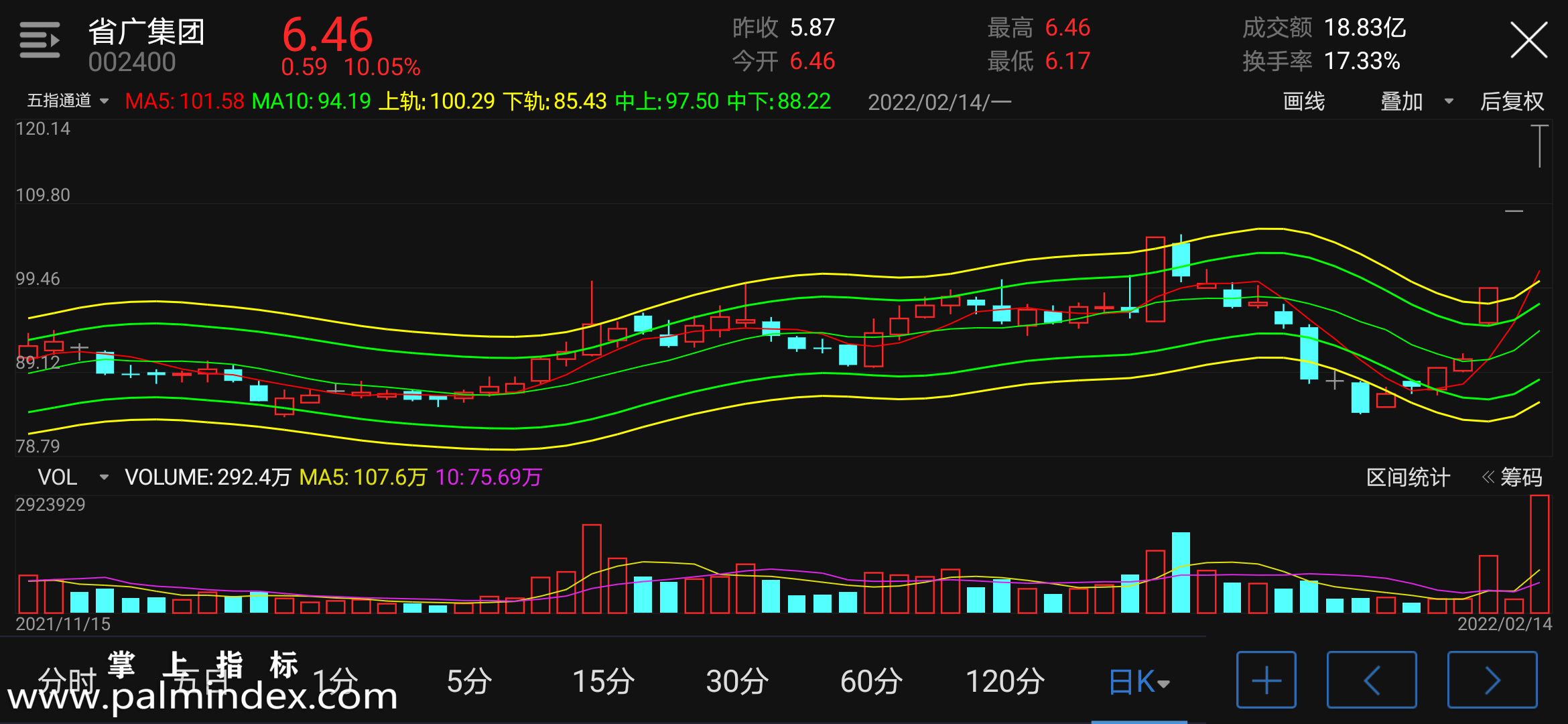Tap the MA10: 94.19 indicator value

[x=311, y=101]
